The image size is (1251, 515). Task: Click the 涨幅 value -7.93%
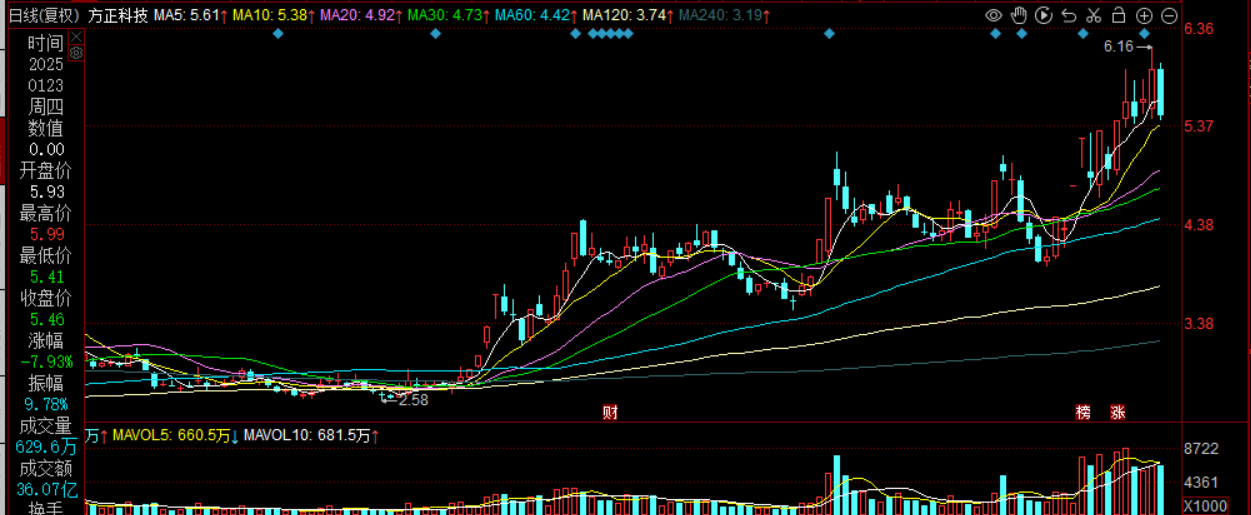click(x=45, y=362)
